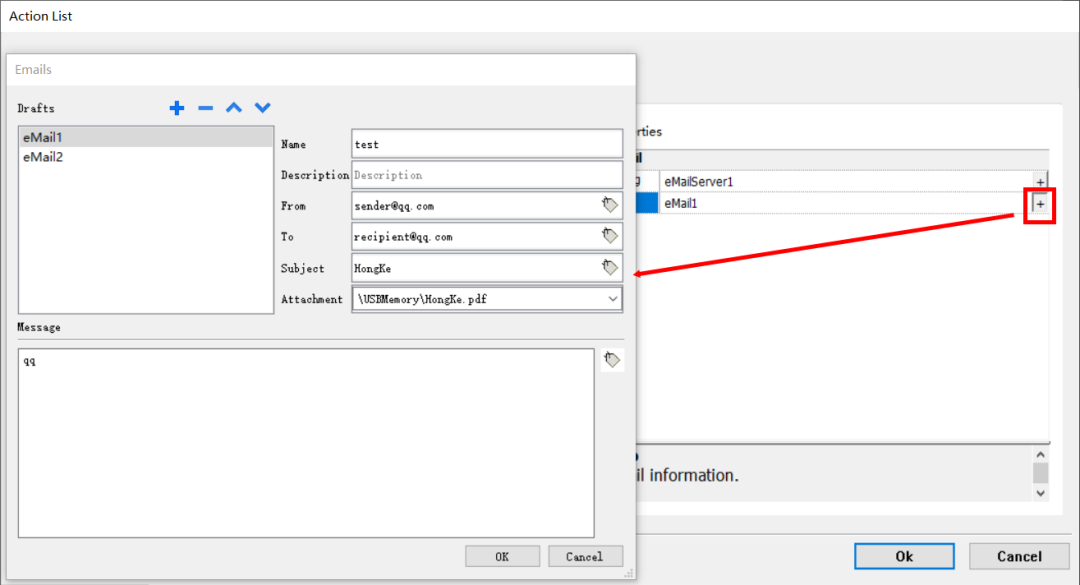Select eMail1 in the Drafts list
Image resolution: width=1080 pixels, height=585 pixels.
coord(146,137)
